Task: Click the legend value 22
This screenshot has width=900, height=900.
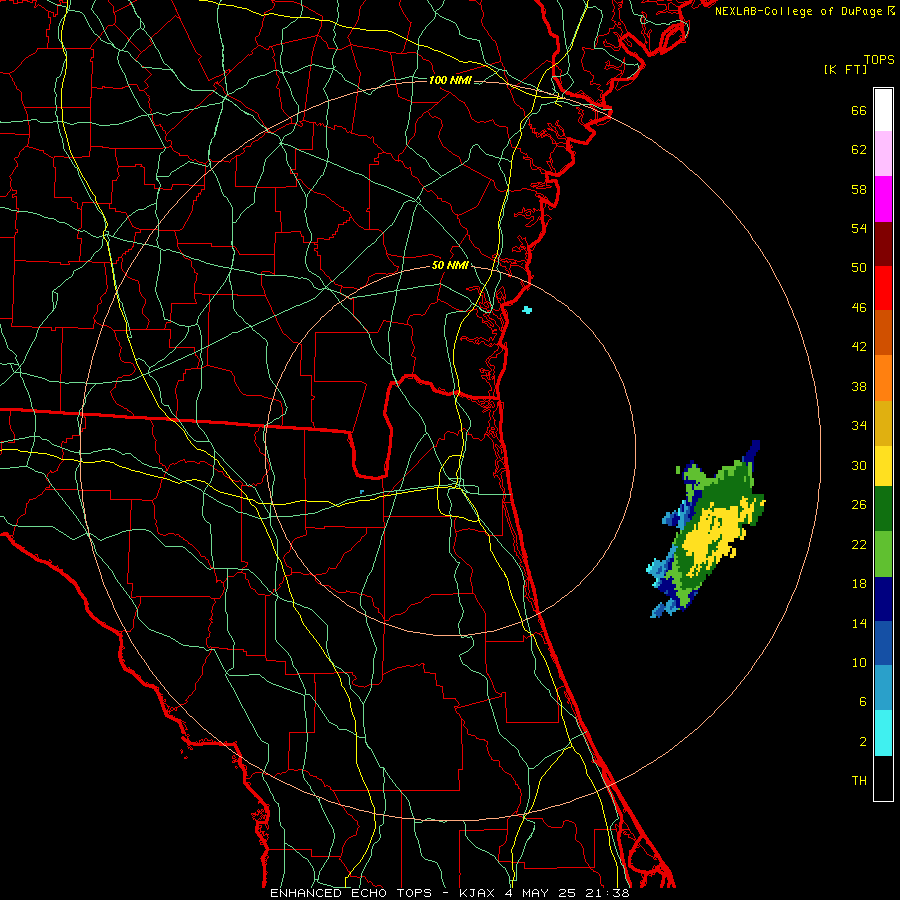Action: tap(859, 544)
